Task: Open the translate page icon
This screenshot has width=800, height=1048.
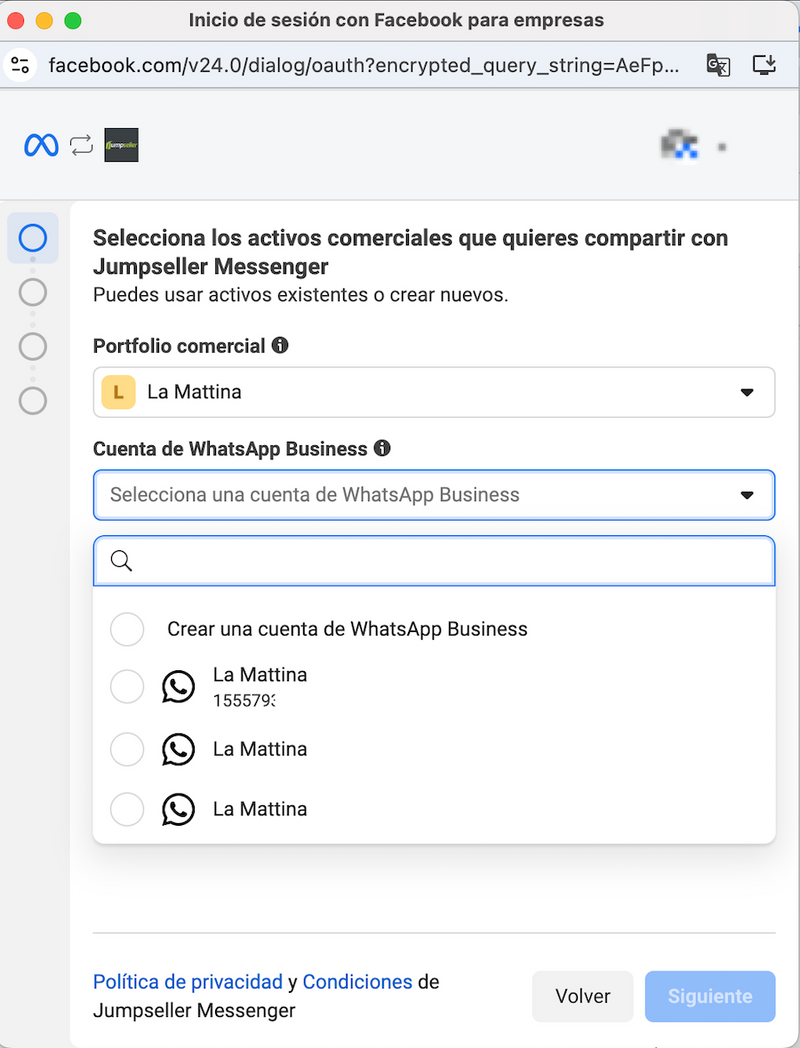Action: (718, 66)
